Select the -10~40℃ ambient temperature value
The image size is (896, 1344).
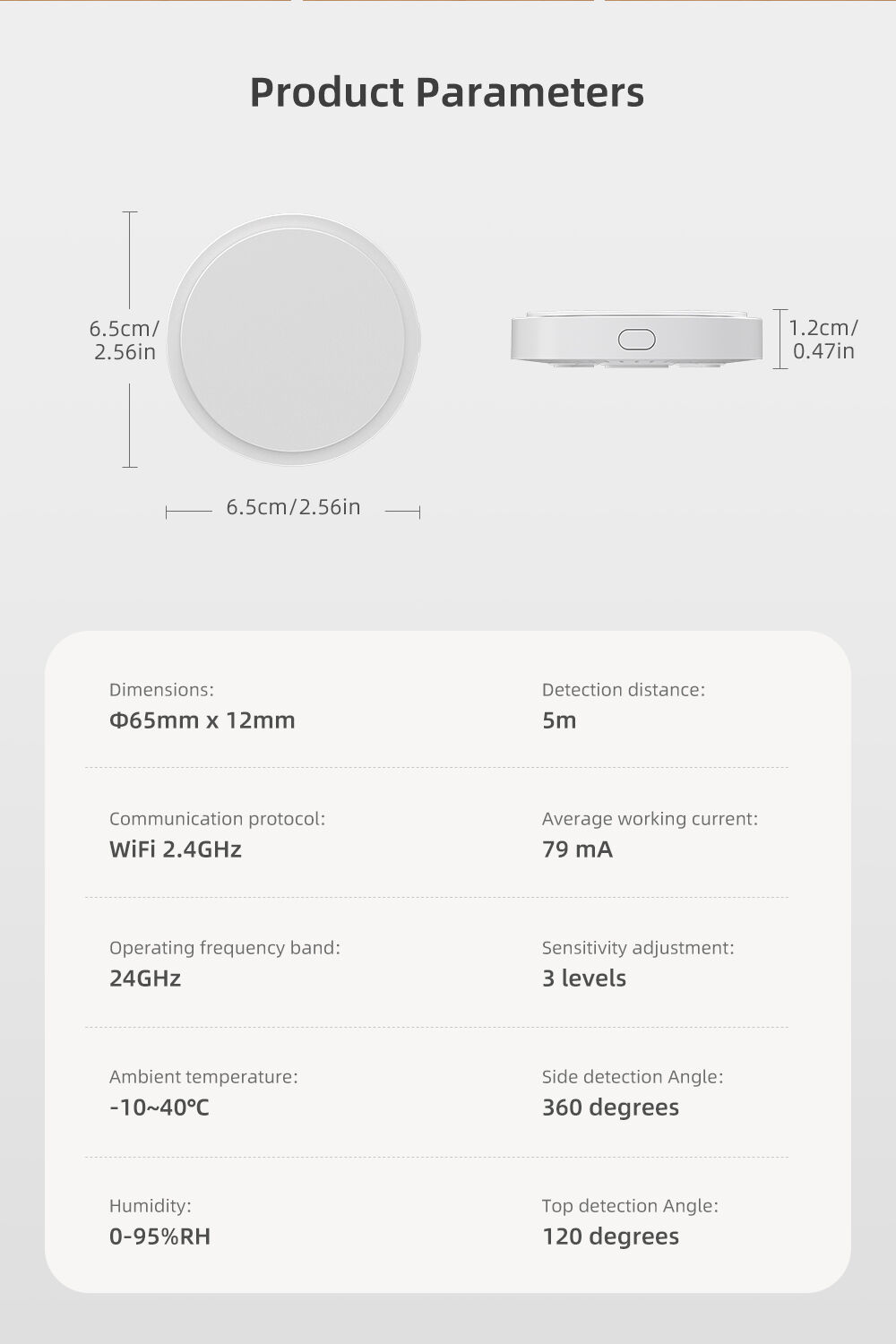[x=159, y=1107]
